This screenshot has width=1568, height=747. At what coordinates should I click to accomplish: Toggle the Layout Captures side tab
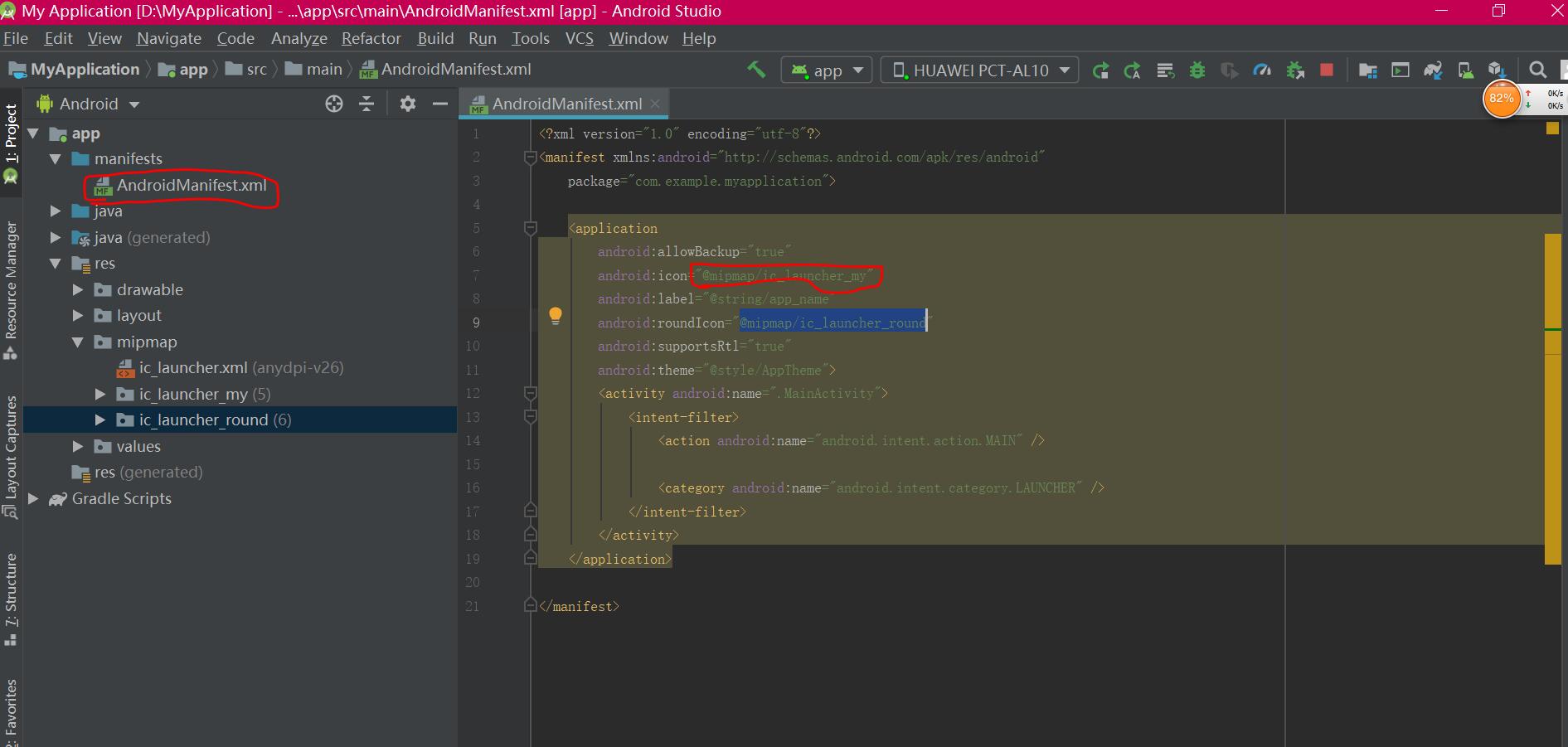point(11,456)
